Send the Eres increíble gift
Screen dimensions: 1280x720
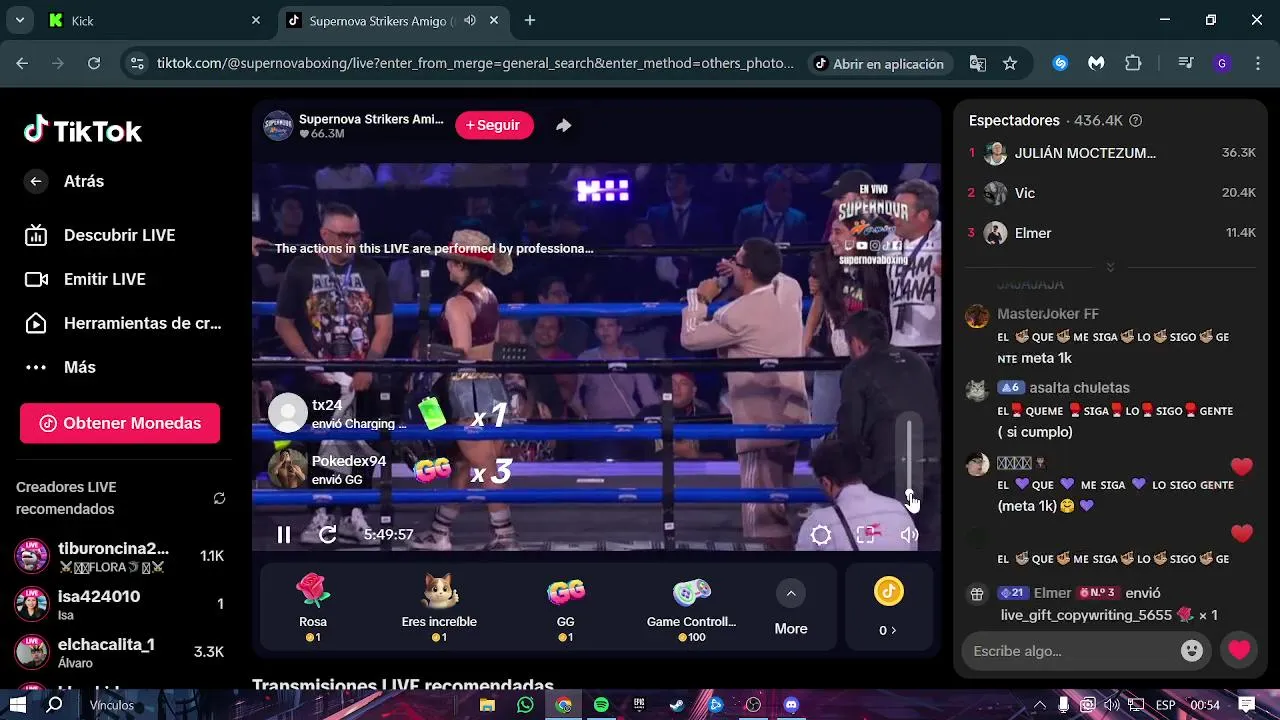439,607
